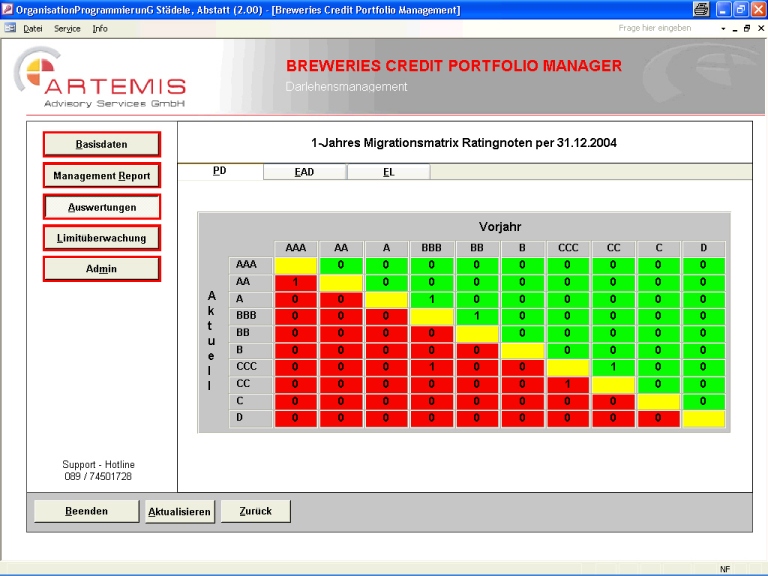Click yellow diagonal cell BB/BB

pyautogui.click(x=477, y=333)
